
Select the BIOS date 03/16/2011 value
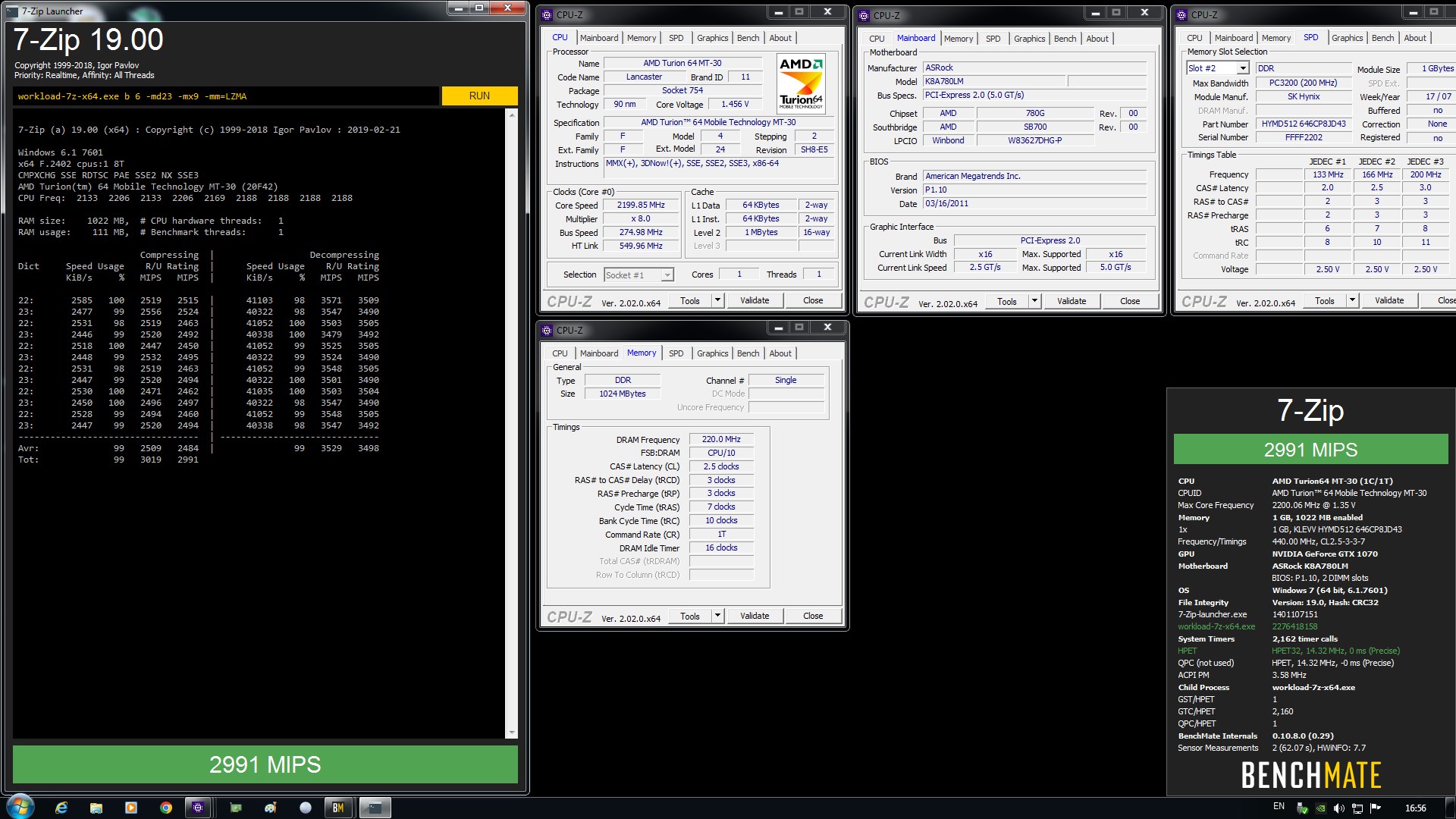pyautogui.click(x=1034, y=203)
